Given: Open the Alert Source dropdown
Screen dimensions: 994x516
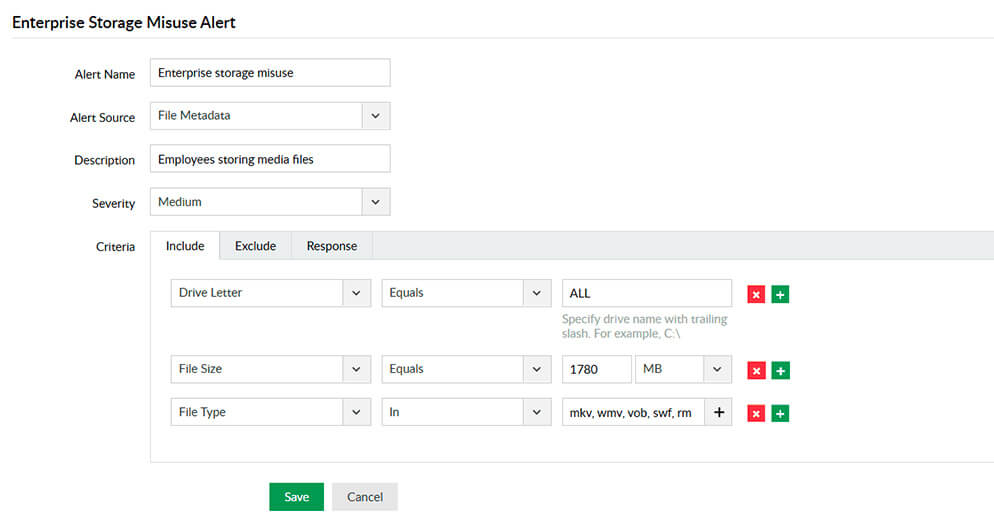Looking at the screenshot, I should point(375,116).
